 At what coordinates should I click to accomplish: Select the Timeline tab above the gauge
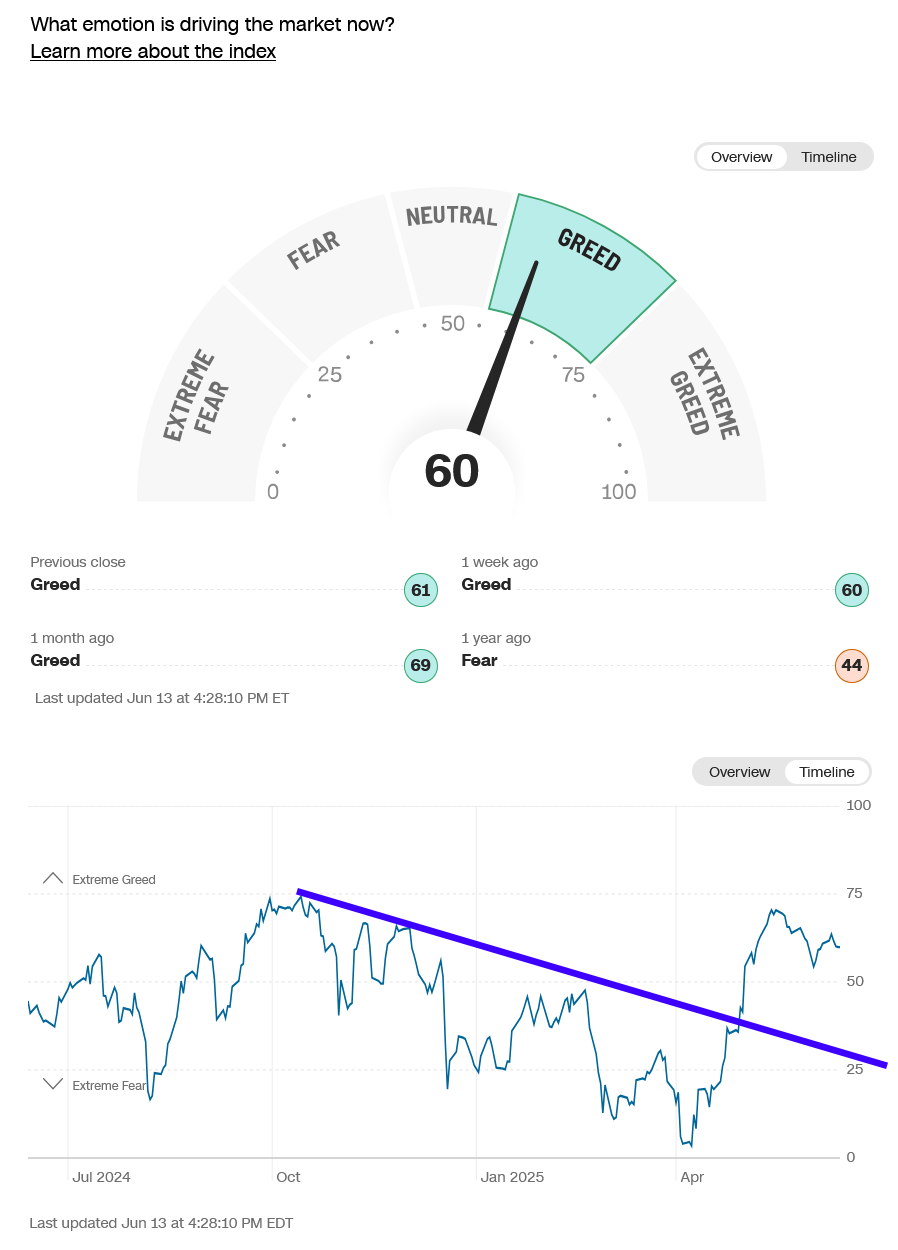tap(829, 157)
